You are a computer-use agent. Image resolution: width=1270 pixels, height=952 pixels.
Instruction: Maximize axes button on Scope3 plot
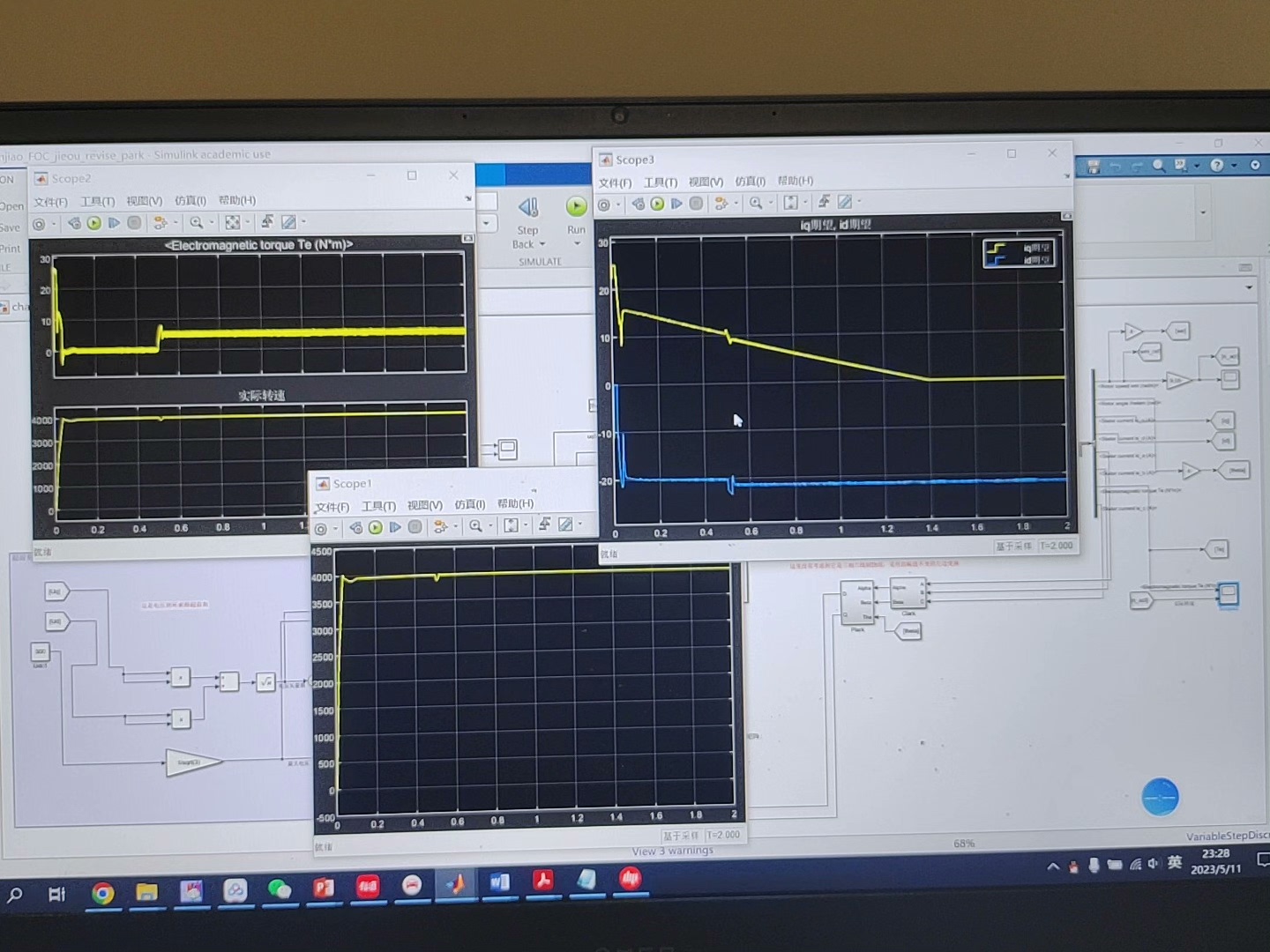[1066, 216]
